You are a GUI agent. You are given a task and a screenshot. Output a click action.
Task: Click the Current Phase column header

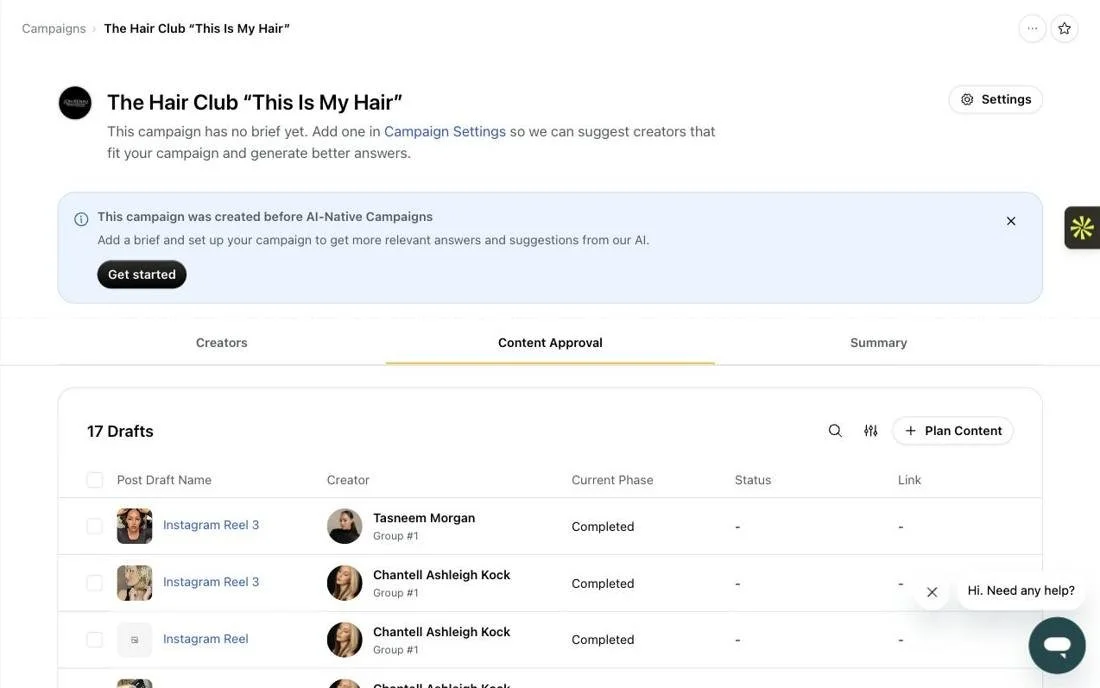(x=612, y=480)
